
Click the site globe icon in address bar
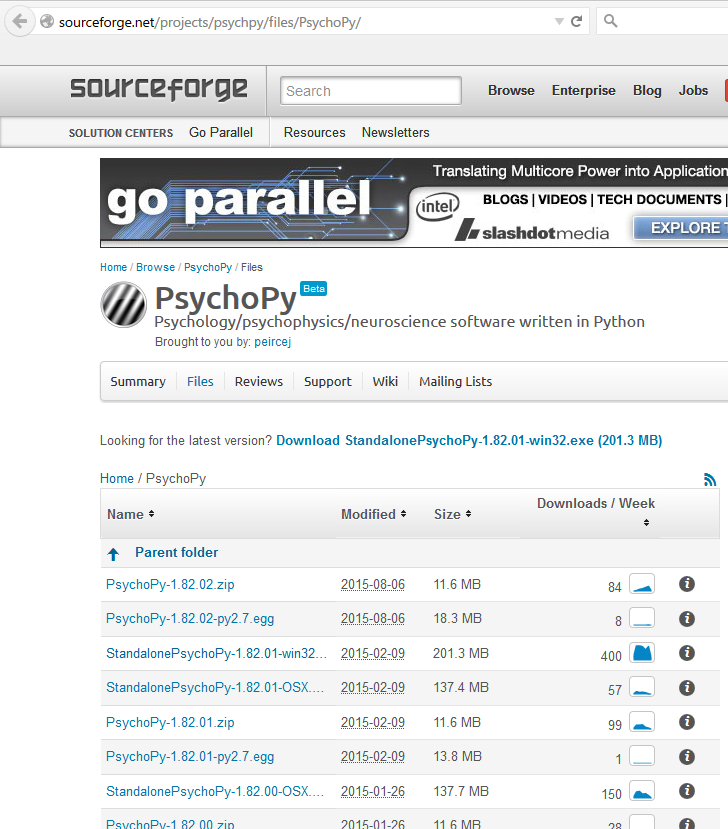point(47,21)
